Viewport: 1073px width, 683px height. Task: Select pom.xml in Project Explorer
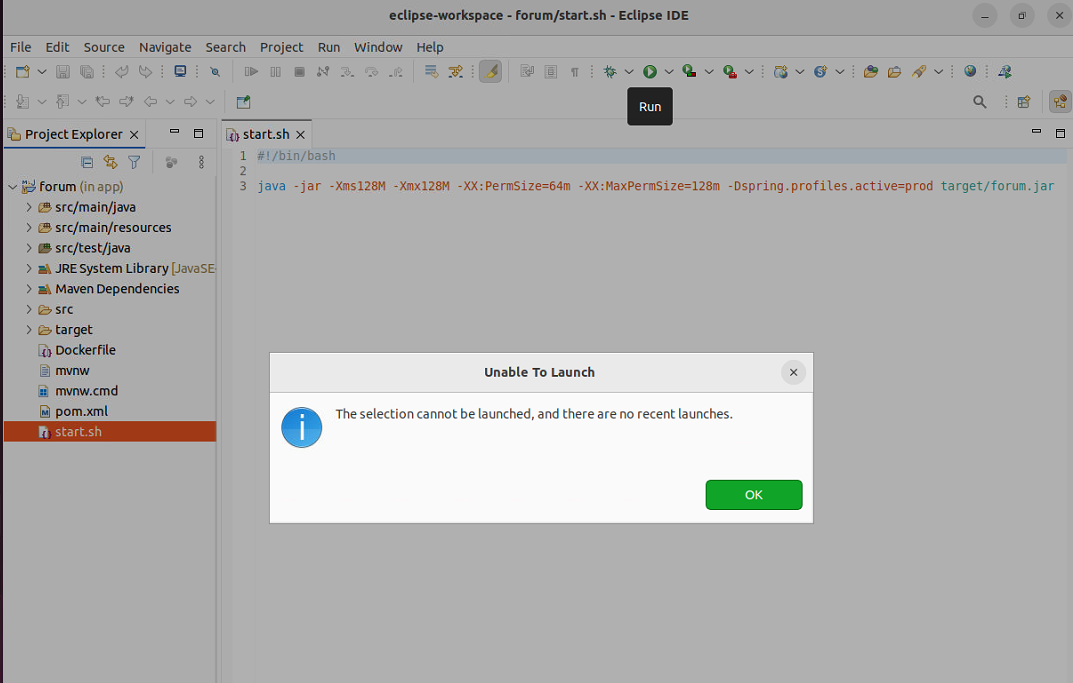(x=81, y=411)
